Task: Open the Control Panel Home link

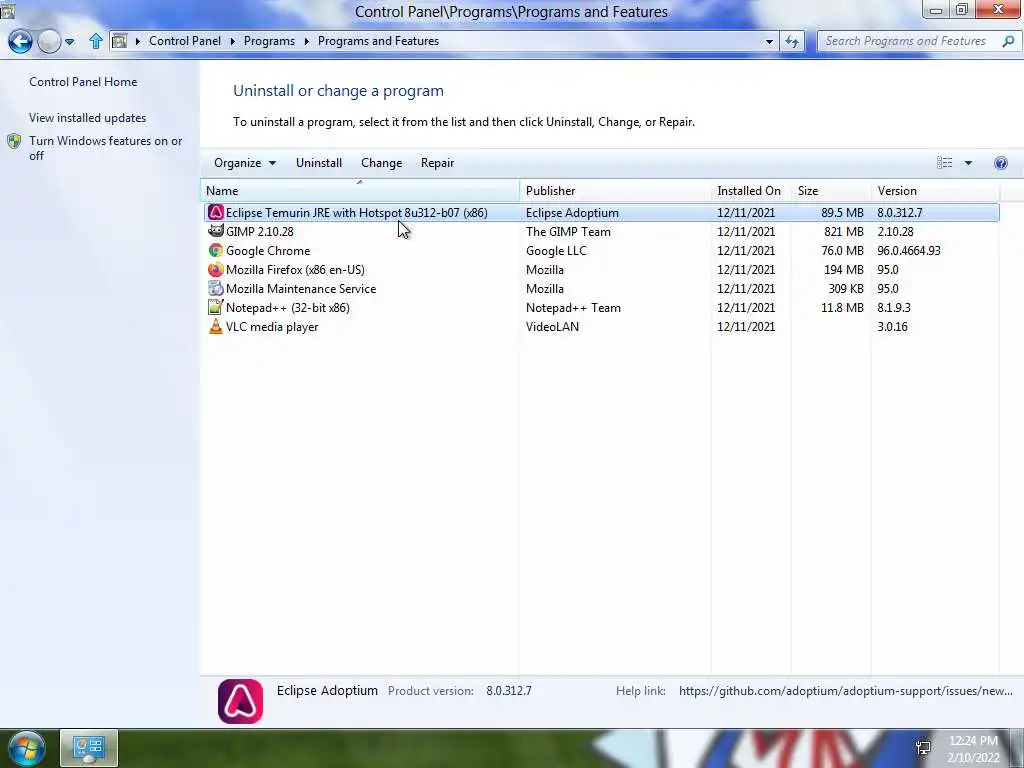Action: (x=83, y=82)
